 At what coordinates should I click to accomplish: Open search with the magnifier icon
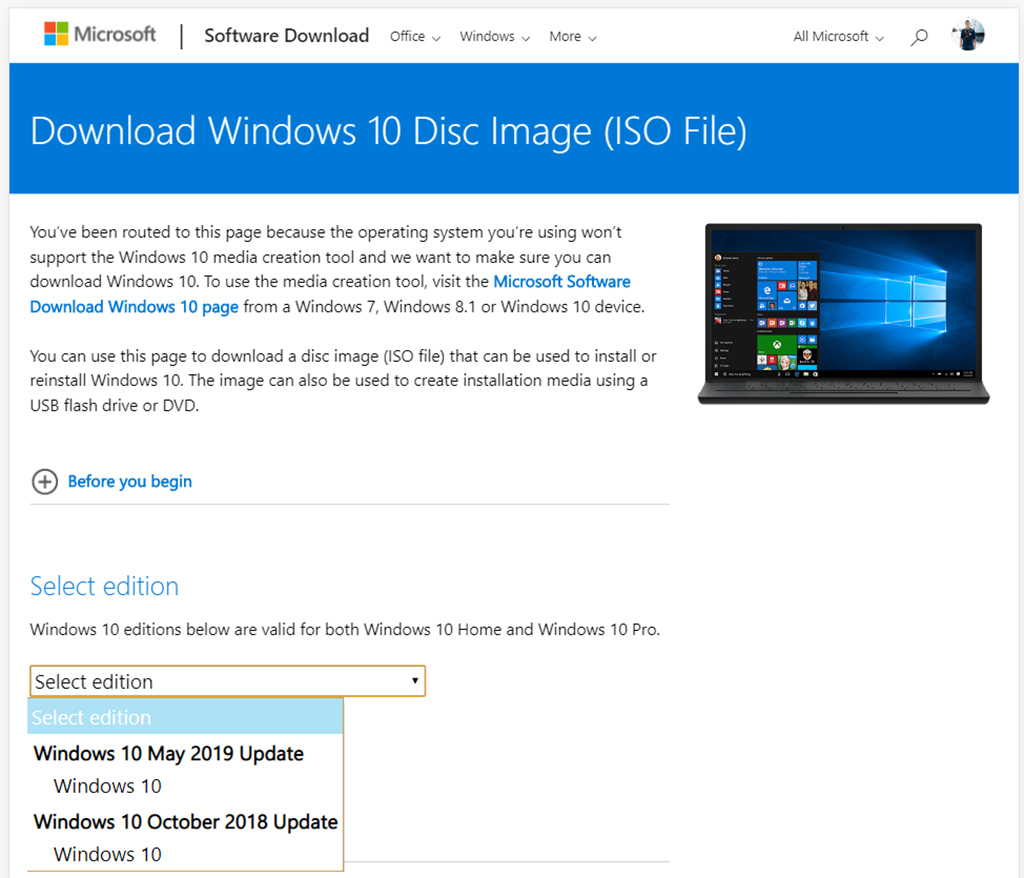pos(919,37)
